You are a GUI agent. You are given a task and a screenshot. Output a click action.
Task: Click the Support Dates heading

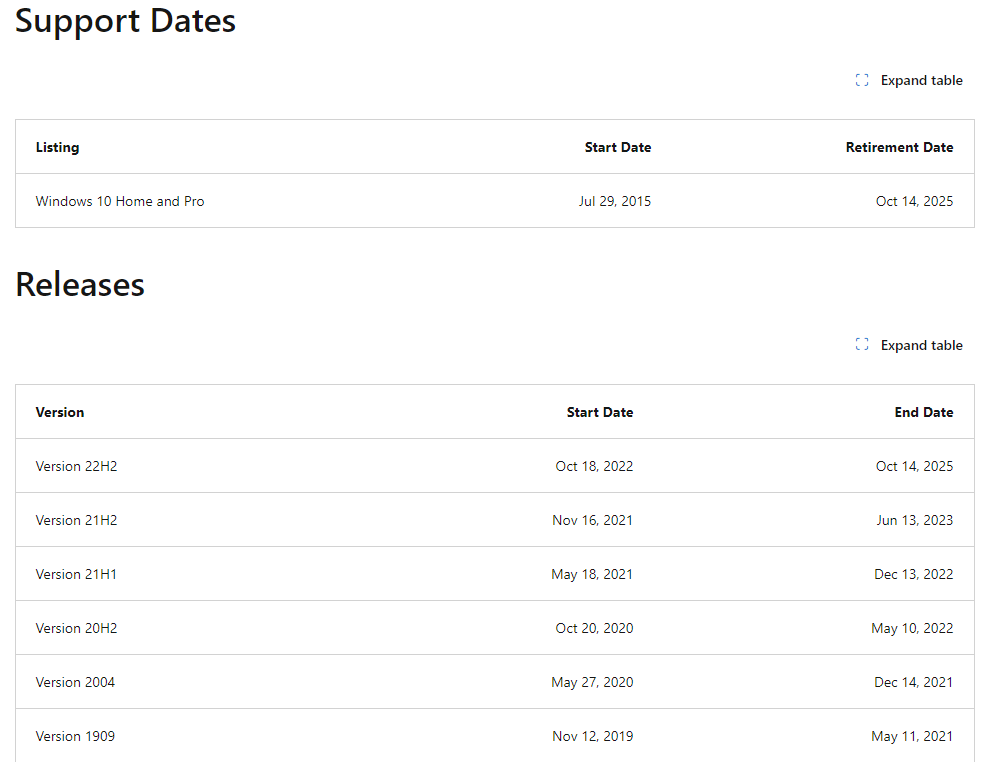pos(125,21)
